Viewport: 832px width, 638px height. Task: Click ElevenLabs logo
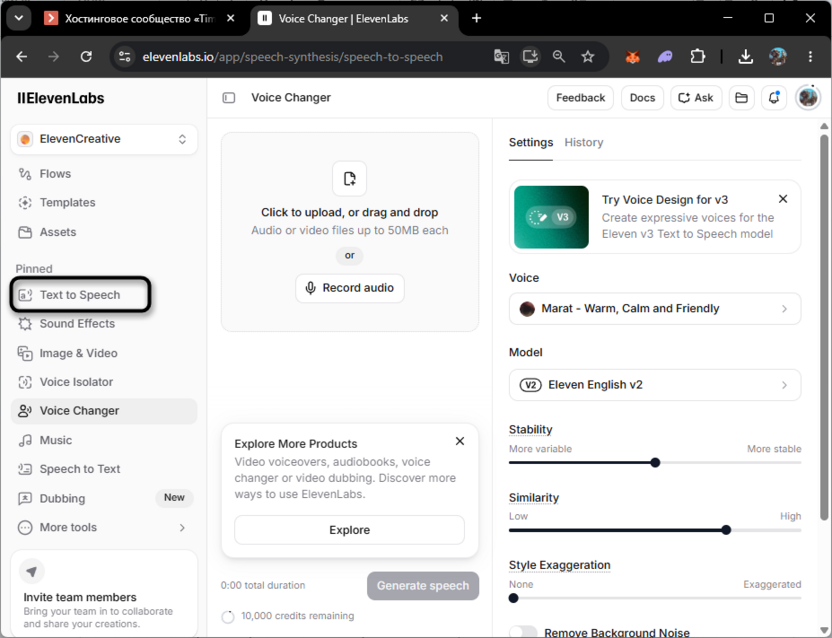(x=60, y=98)
